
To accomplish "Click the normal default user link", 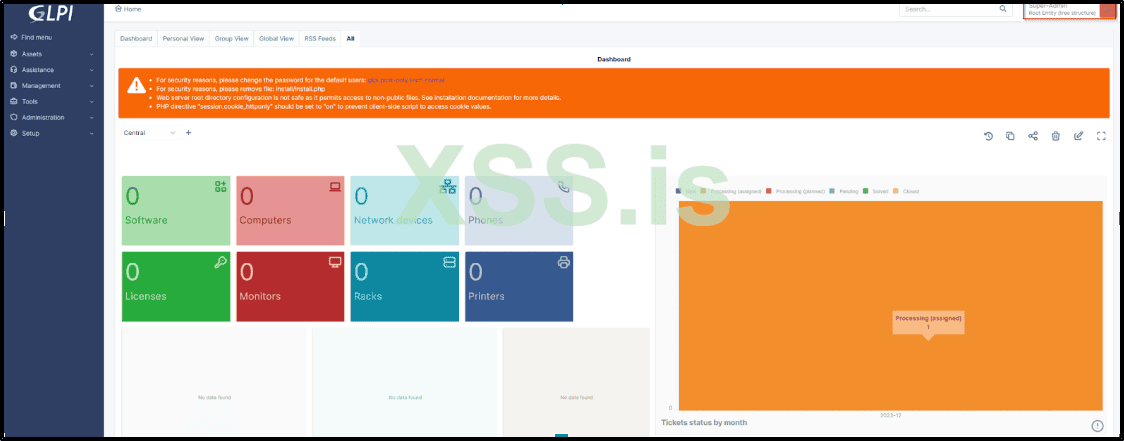I will [x=434, y=80].
